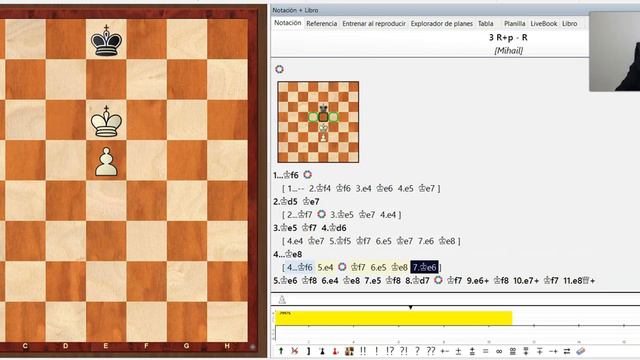Viewport: 640px width, 360px height.
Task: Apply the compensation symbol next to infinity
Action: pos(513,351)
